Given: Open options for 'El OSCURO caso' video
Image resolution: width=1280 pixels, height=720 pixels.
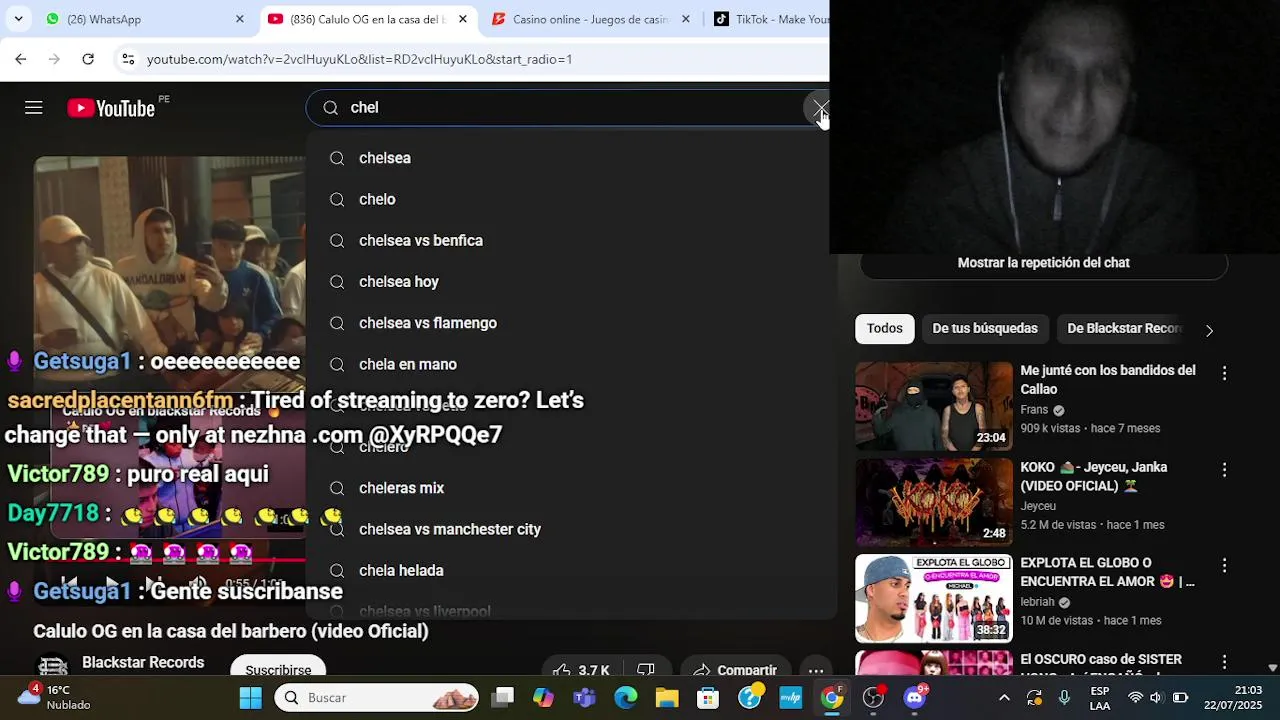Looking at the screenshot, I should [x=1224, y=662].
